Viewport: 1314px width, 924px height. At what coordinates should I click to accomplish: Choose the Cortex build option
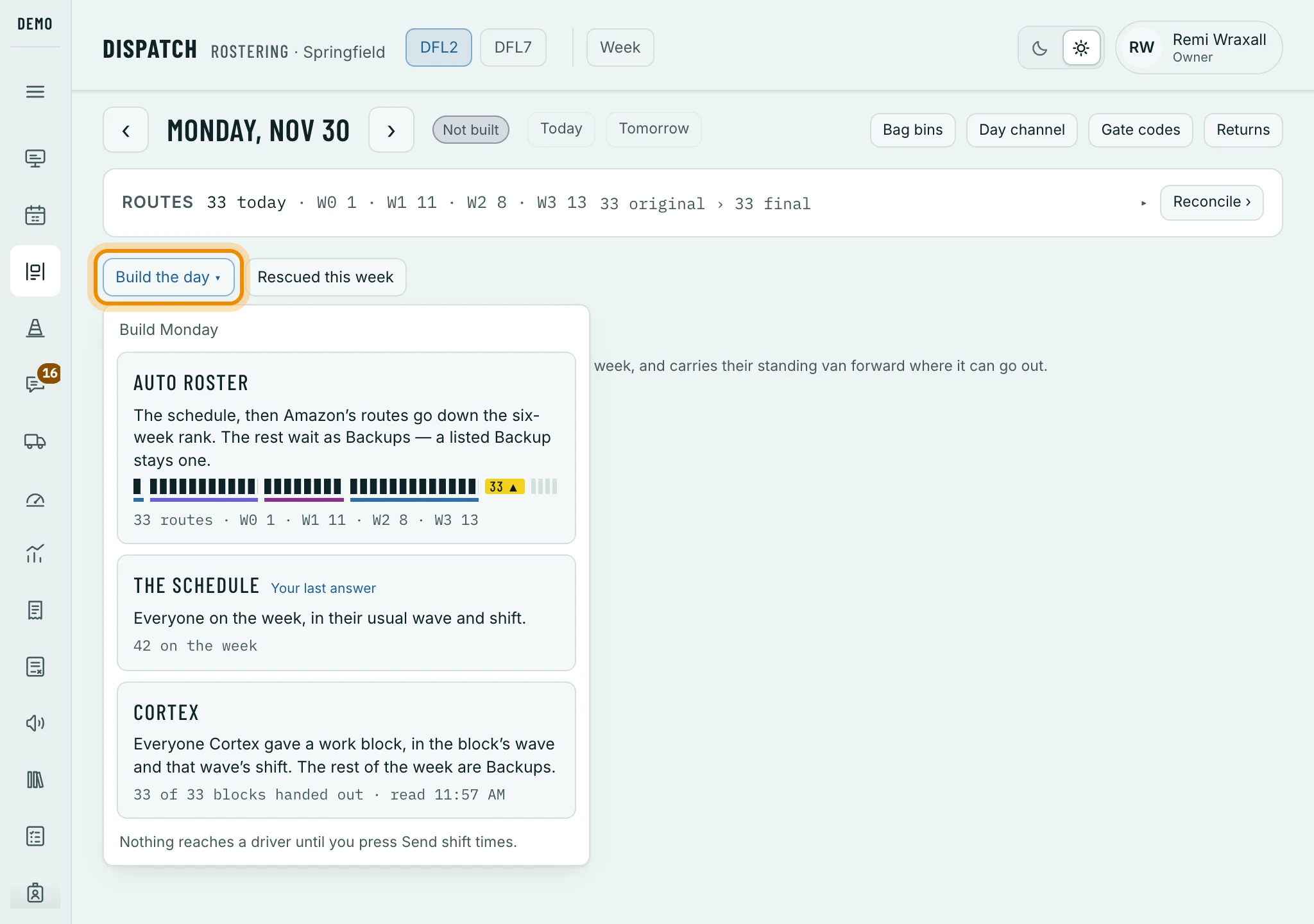point(346,750)
